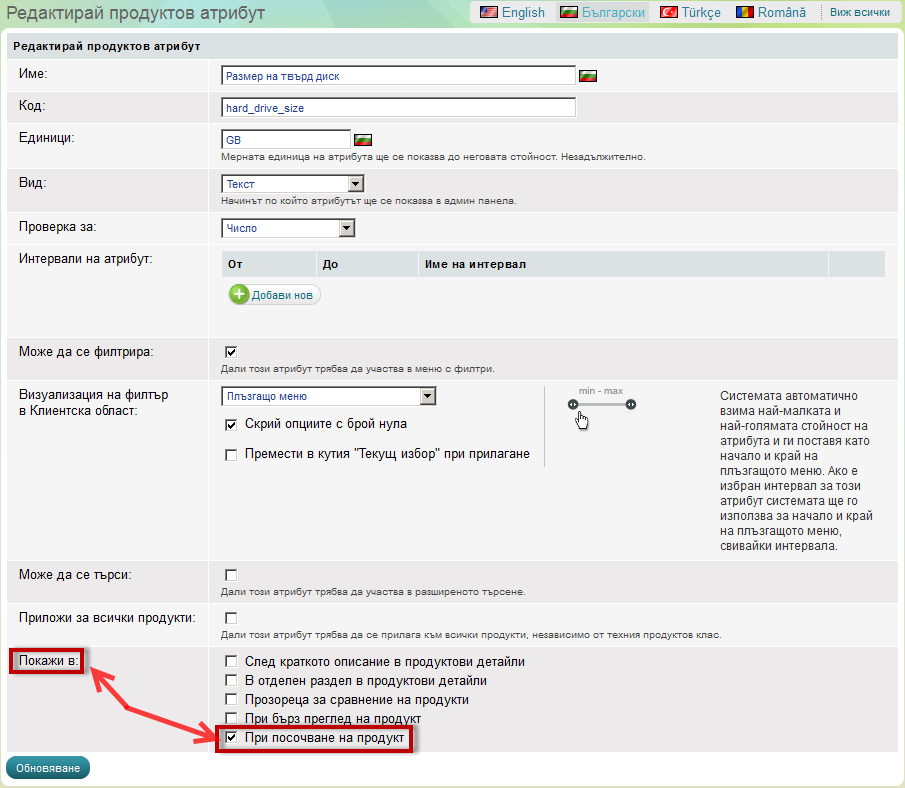
Task: Click the Bulgarian flag icon beside the units field
Action: pos(363,139)
